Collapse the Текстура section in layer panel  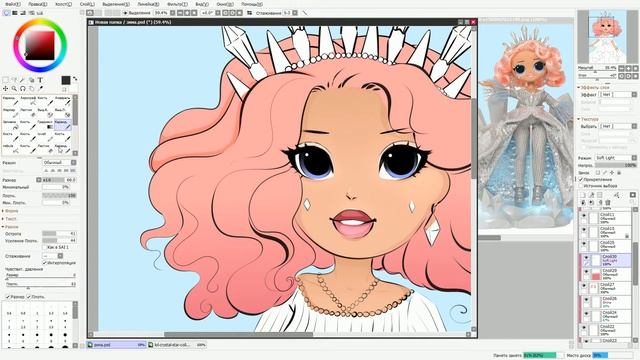click(x=588, y=119)
